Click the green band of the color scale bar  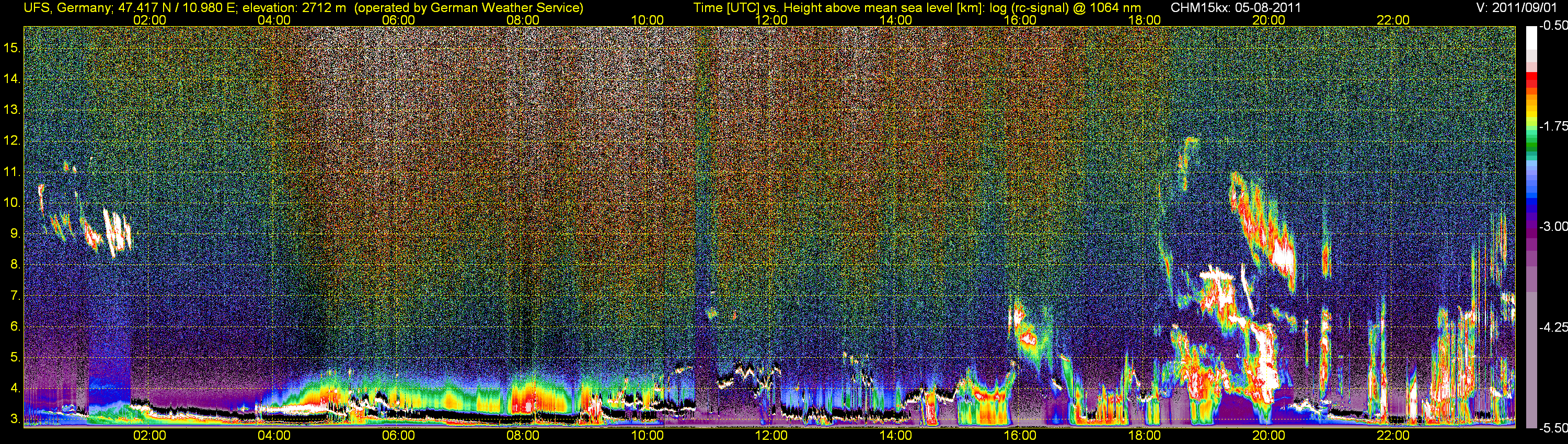pyautogui.click(x=1531, y=144)
